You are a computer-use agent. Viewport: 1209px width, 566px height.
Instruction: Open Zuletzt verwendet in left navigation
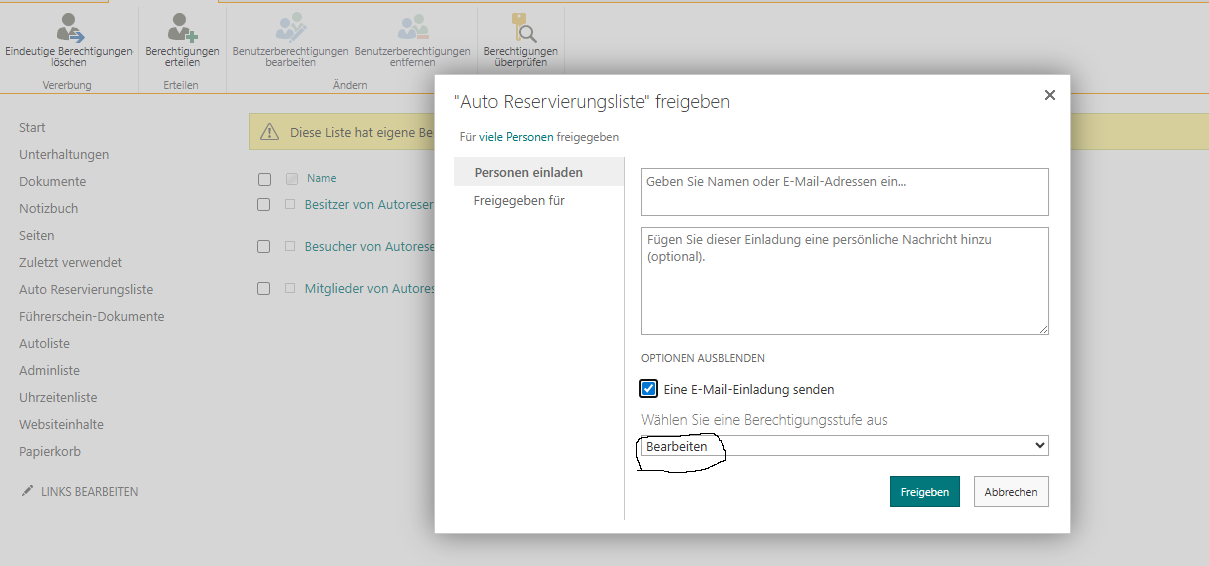click(x=70, y=262)
